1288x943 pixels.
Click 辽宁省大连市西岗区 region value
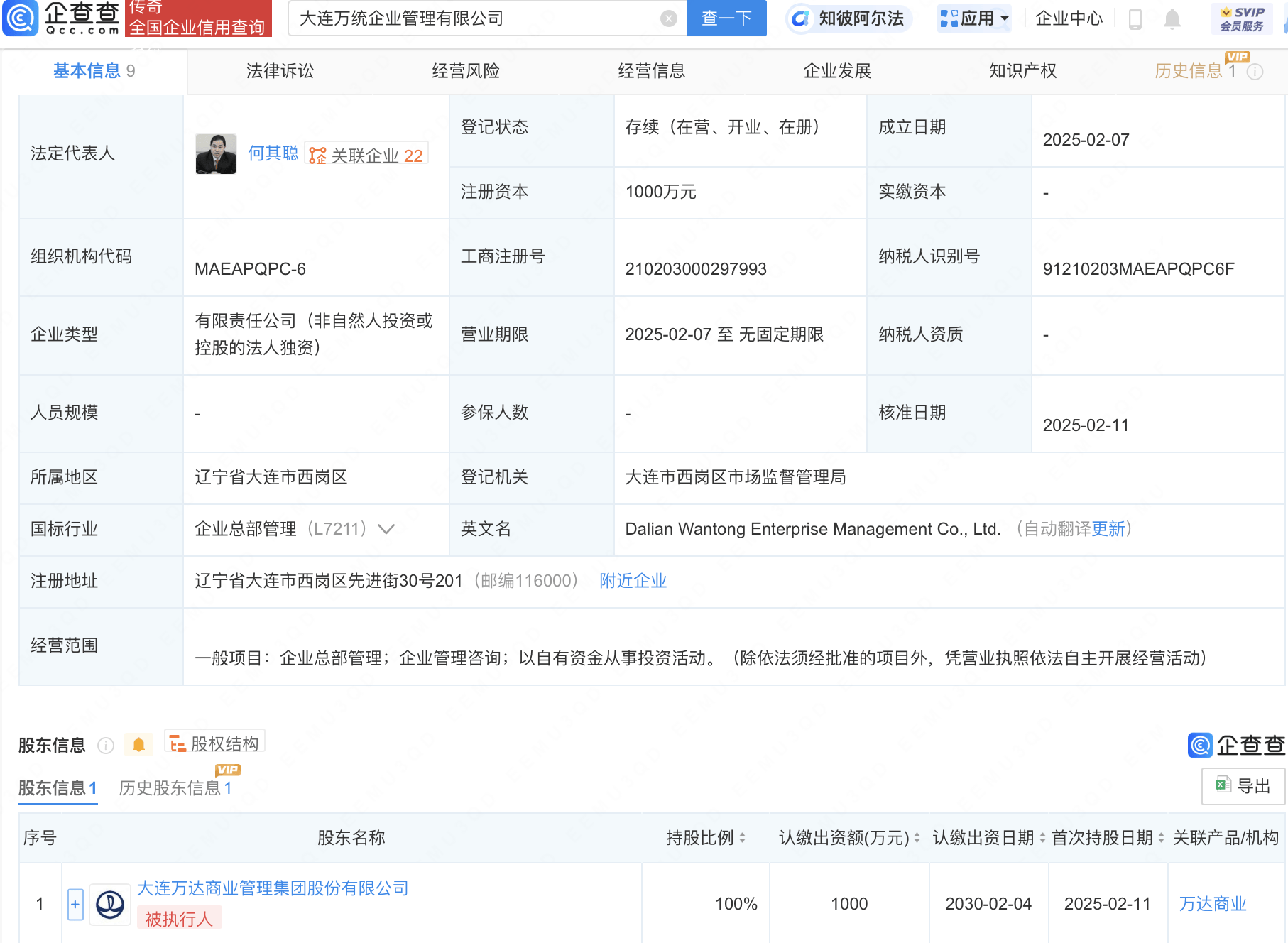click(x=271, y=477)
